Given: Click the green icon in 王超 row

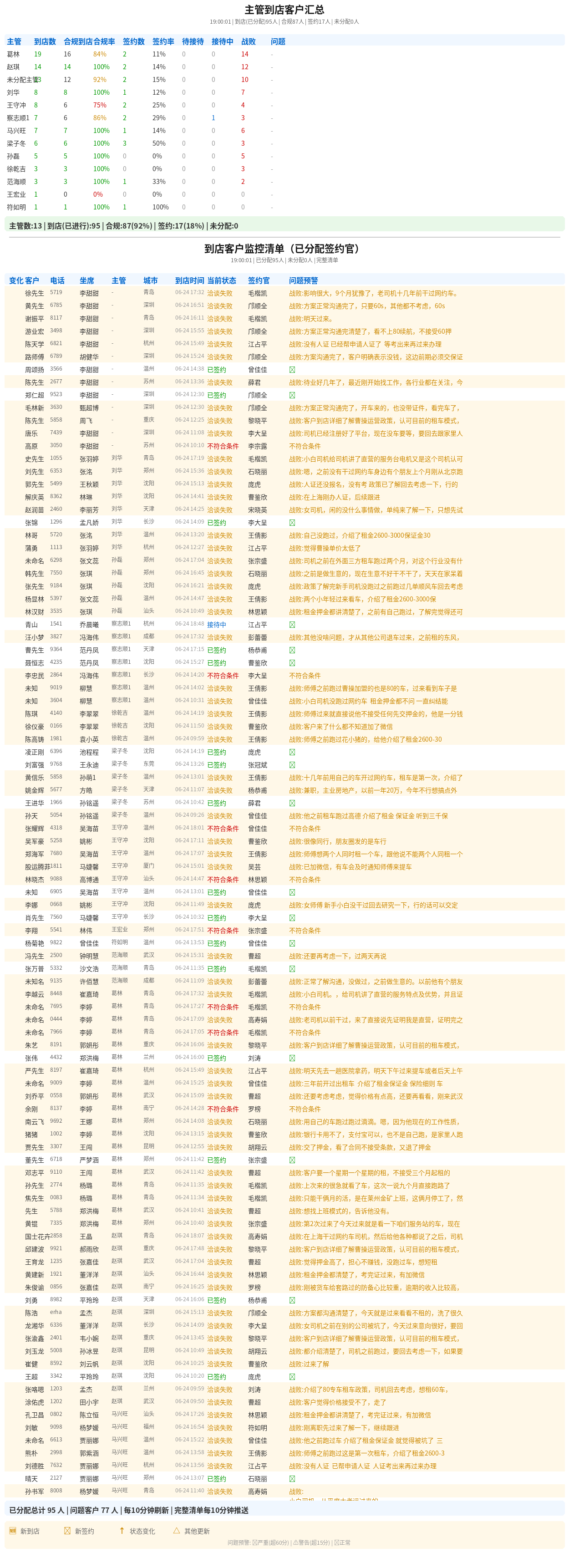Looking at the screenshot, I should [292, 1377].
